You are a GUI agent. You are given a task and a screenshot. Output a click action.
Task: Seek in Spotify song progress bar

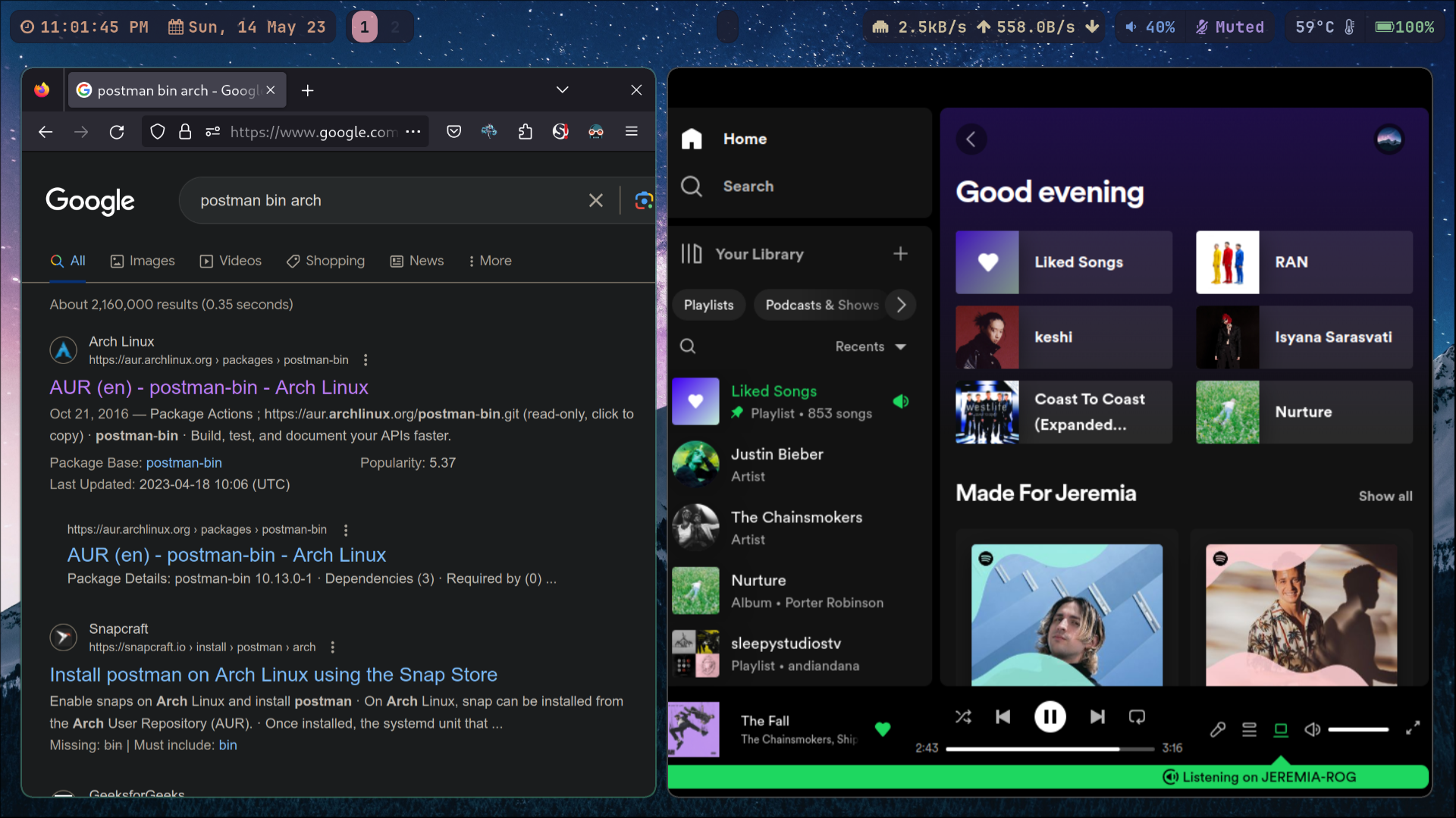[x=1050, y=749]
